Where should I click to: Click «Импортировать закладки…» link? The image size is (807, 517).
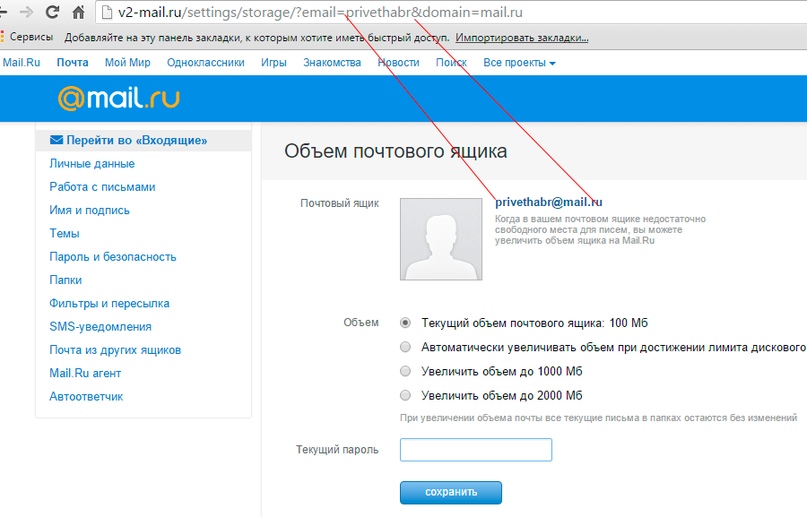click(x=522, y=38)
